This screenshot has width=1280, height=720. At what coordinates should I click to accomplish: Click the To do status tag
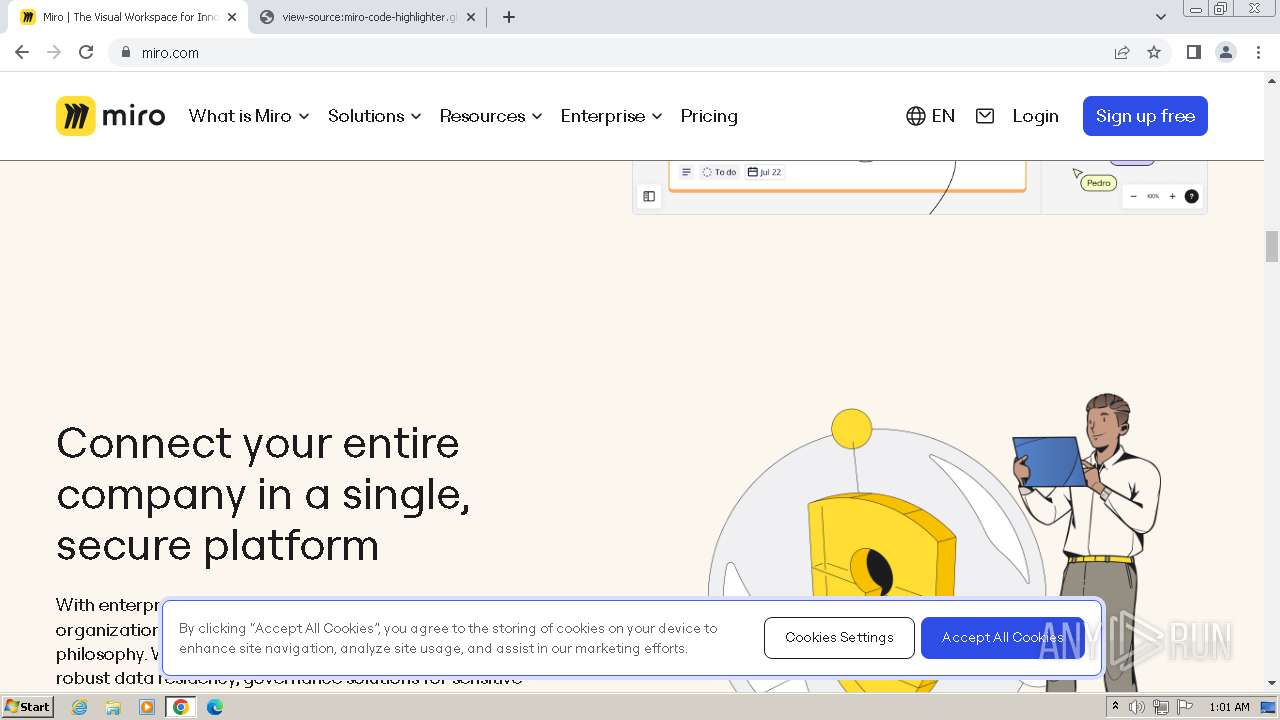719,172
